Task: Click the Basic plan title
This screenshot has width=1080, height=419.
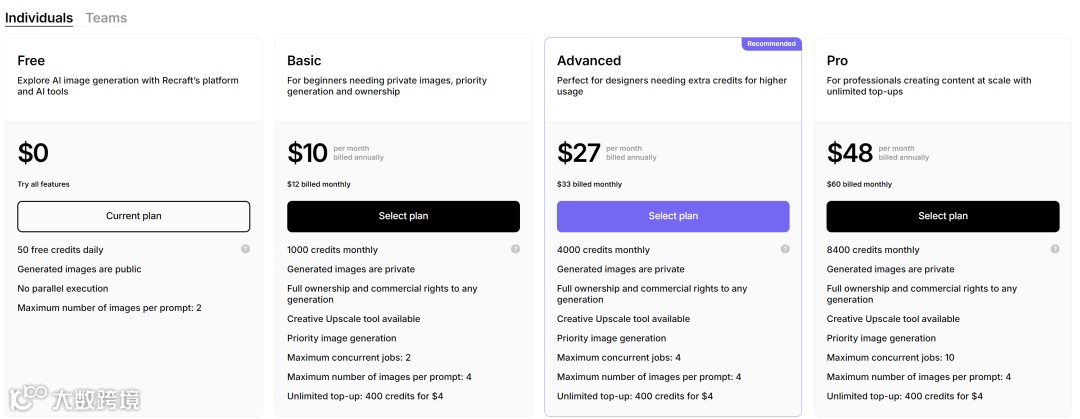Action: (x=304, y=61)
